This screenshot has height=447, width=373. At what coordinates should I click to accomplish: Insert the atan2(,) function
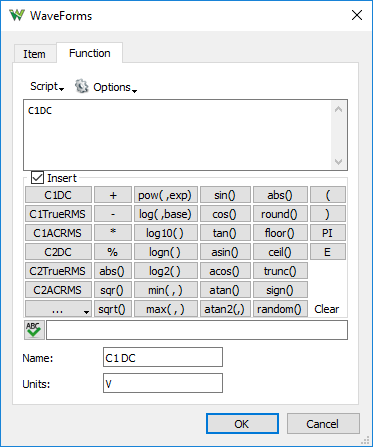[x=225, y=309]
